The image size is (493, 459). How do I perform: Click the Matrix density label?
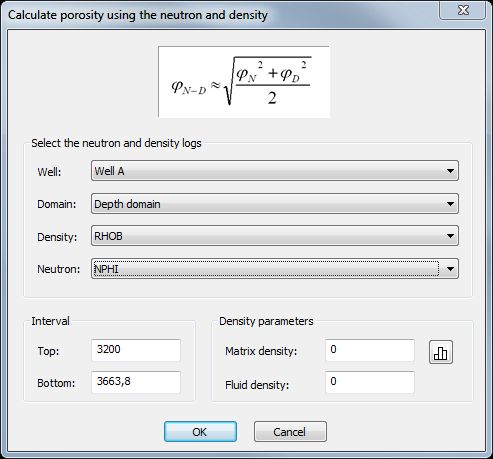pos(261,351)
